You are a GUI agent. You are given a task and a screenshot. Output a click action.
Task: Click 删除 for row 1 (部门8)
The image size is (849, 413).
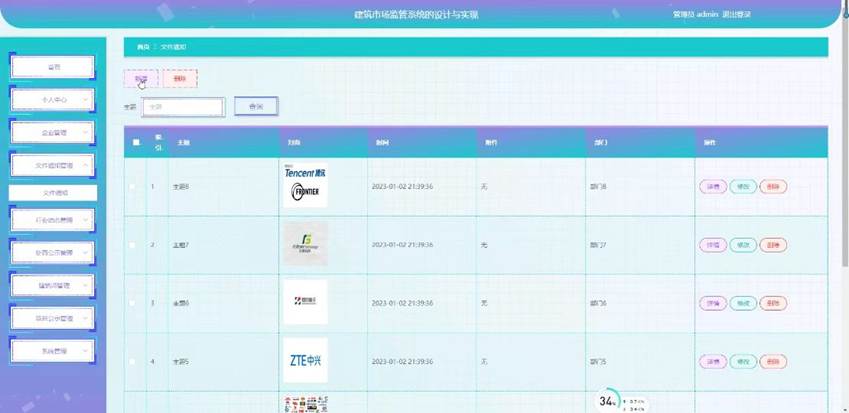tap(773, 187)
